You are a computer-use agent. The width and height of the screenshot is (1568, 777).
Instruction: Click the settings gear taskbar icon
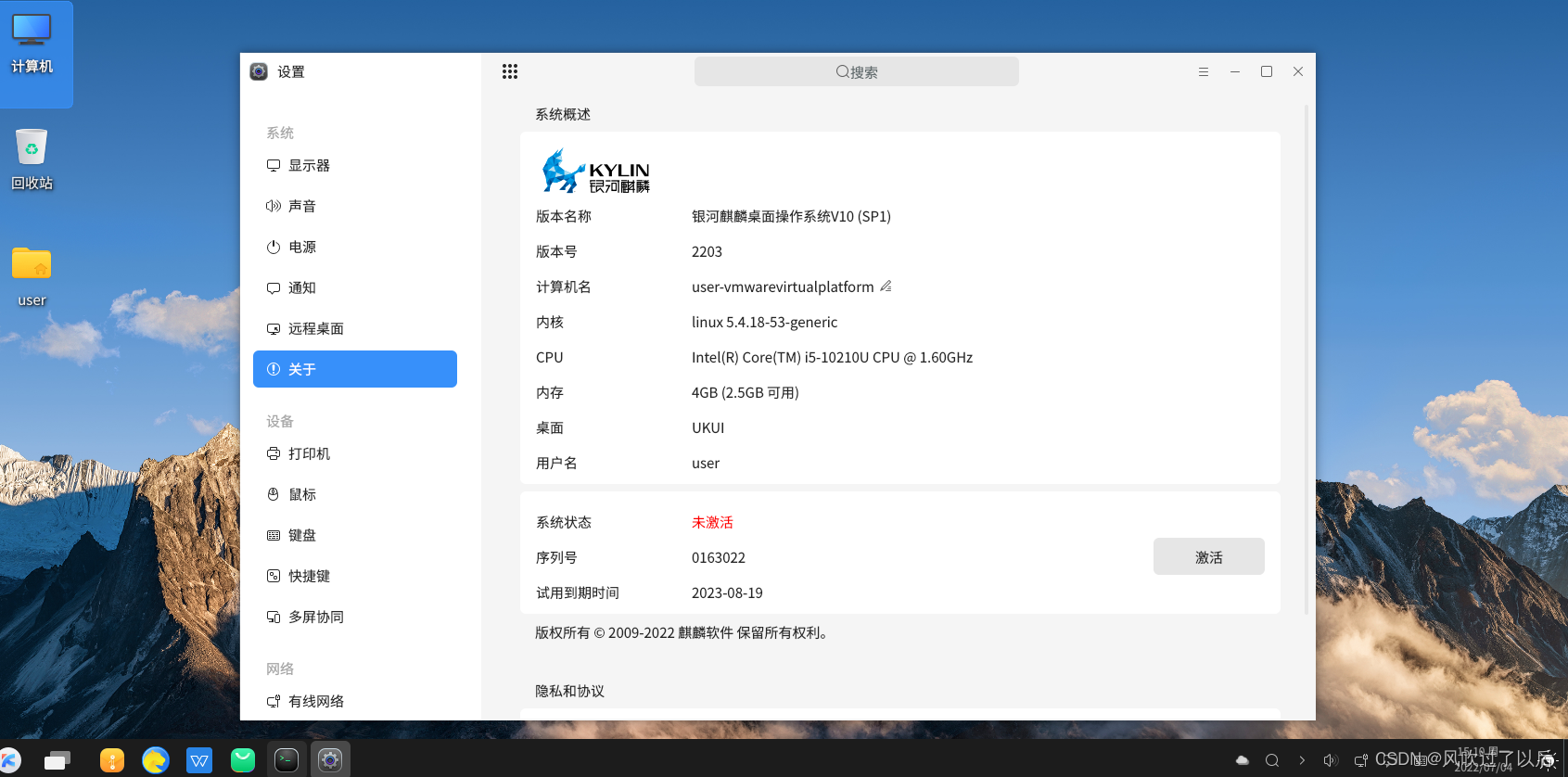[330, 760]
